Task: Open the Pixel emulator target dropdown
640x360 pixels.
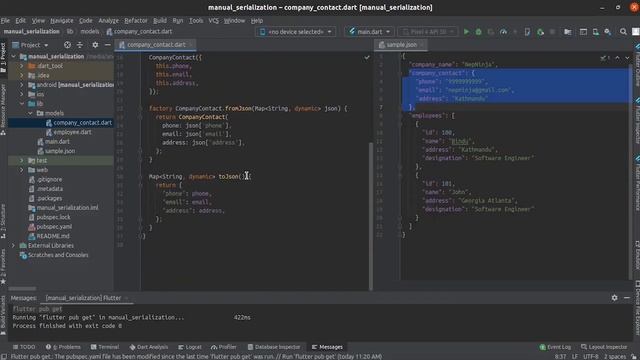Action: point(428,32)
